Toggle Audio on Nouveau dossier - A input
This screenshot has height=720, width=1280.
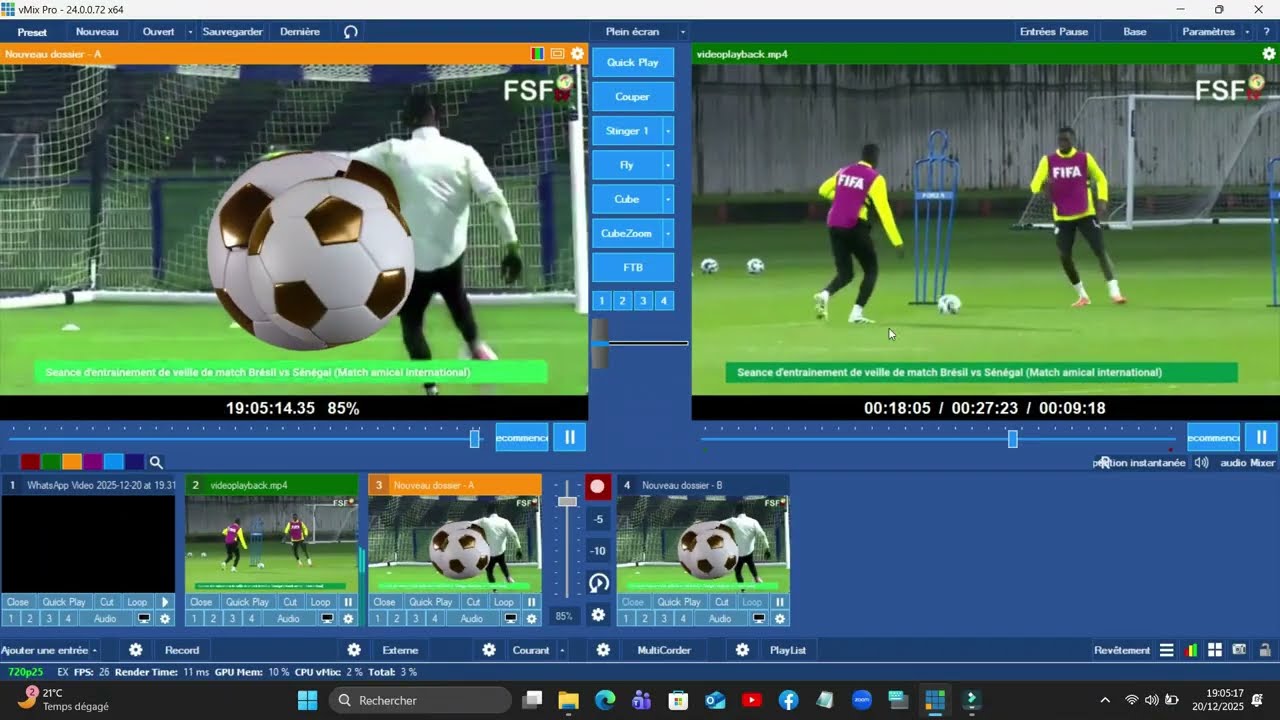pos(471,619)
